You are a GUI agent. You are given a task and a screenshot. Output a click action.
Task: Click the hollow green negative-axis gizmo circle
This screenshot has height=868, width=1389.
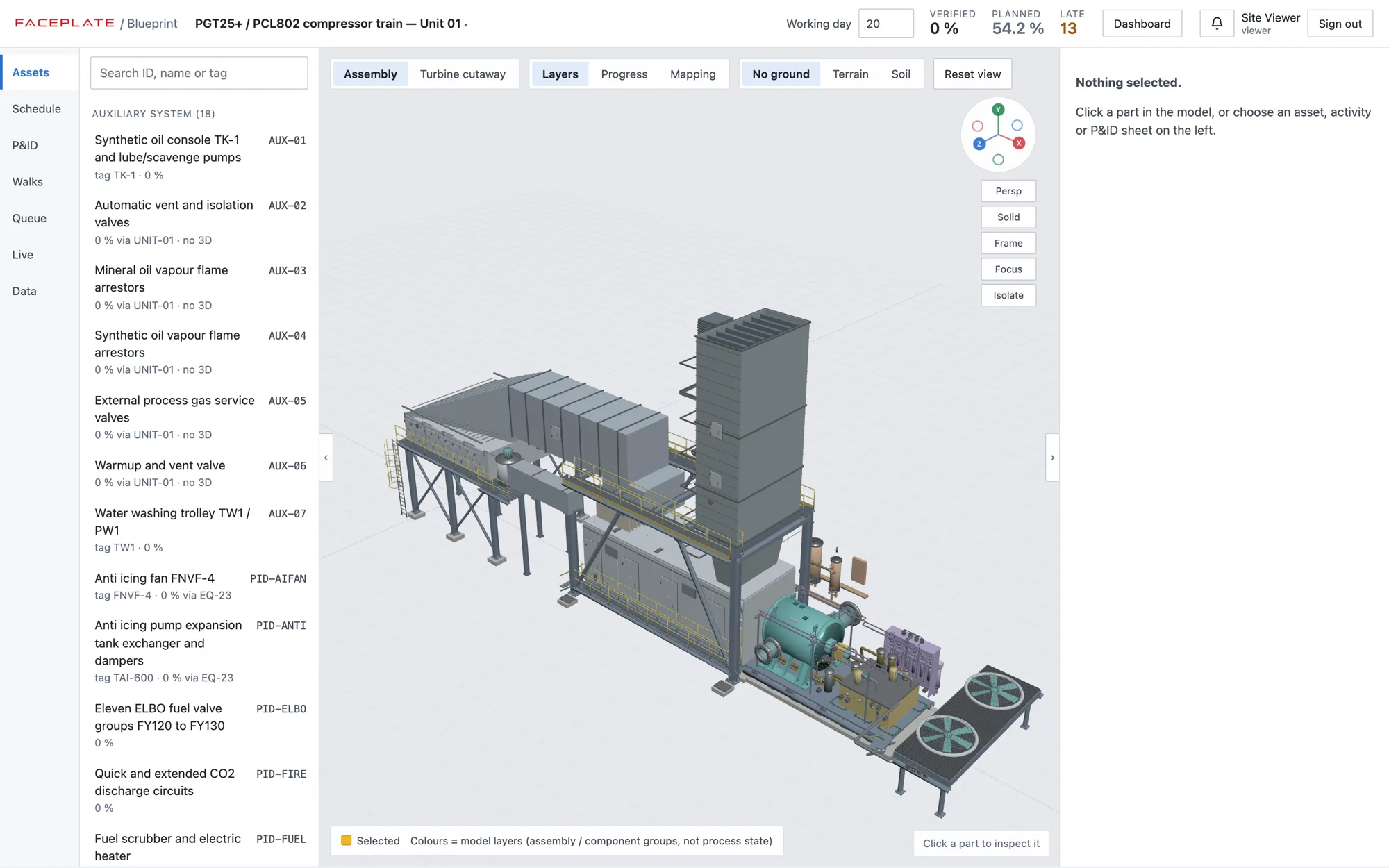coord(998,160)
